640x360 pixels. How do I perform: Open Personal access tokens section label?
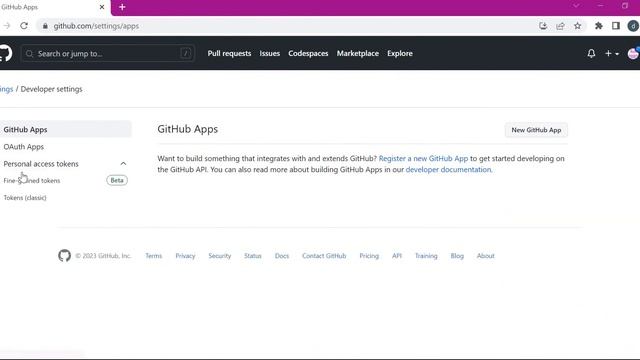point(41,164)
